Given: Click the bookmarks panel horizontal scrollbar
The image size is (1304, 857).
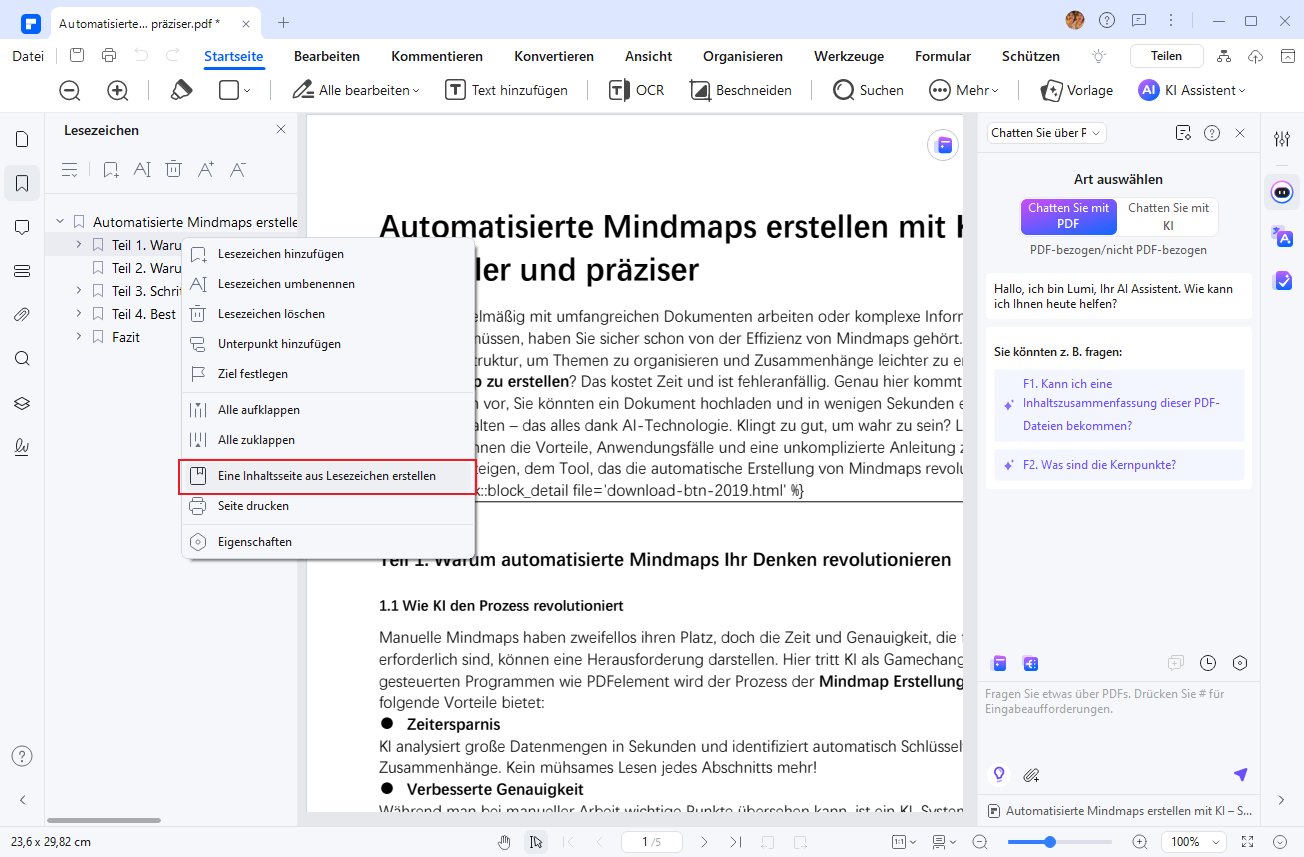Looking at the screenshot, I should [x=104, y=820].
